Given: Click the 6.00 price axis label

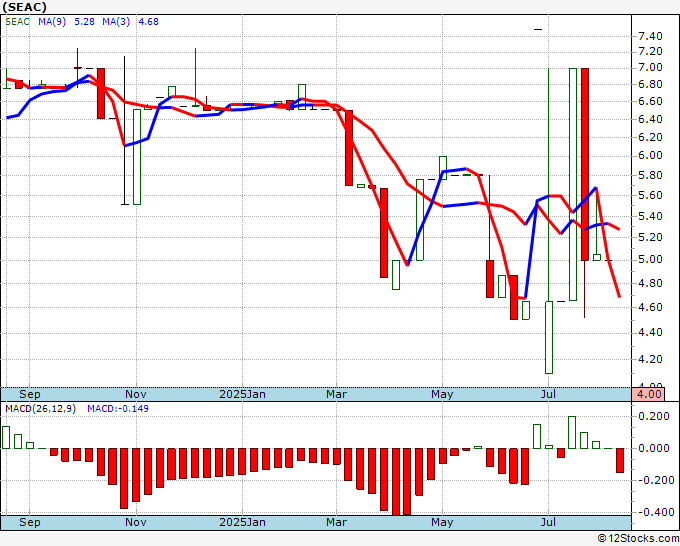Looking at the screenshot, I should pos(651,156).
